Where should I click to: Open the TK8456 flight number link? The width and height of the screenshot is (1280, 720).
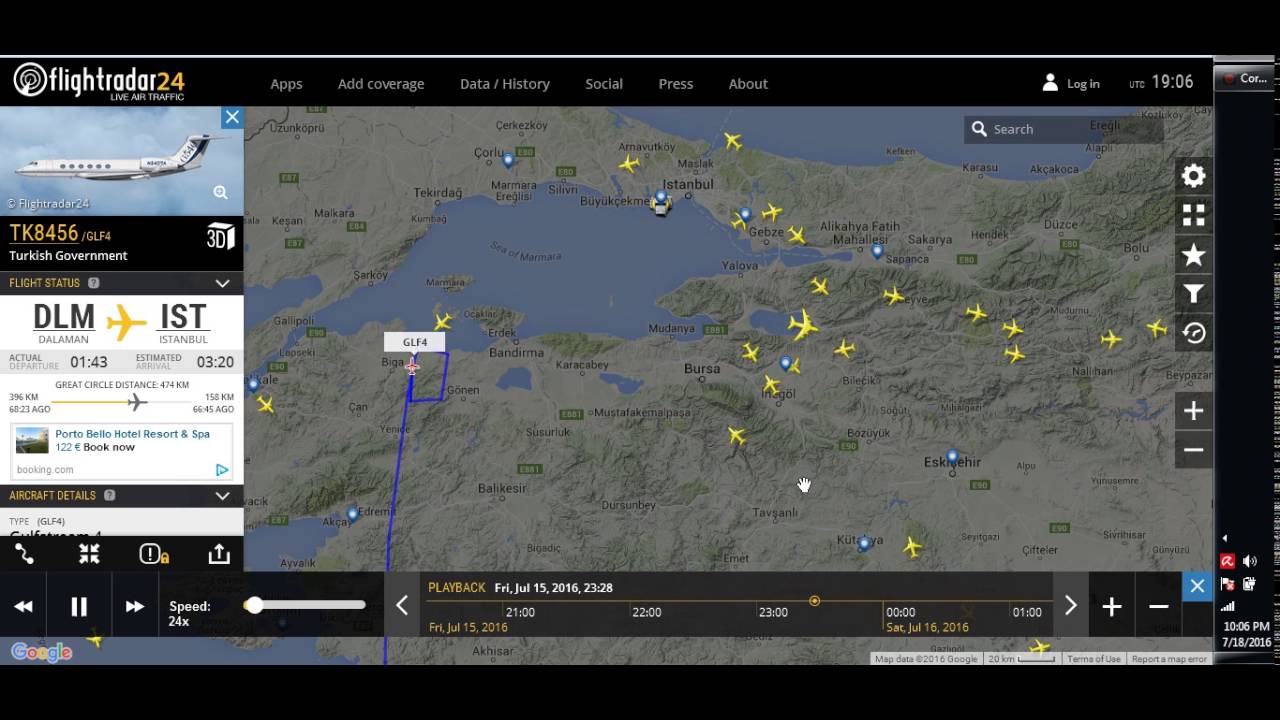point(44,233)
